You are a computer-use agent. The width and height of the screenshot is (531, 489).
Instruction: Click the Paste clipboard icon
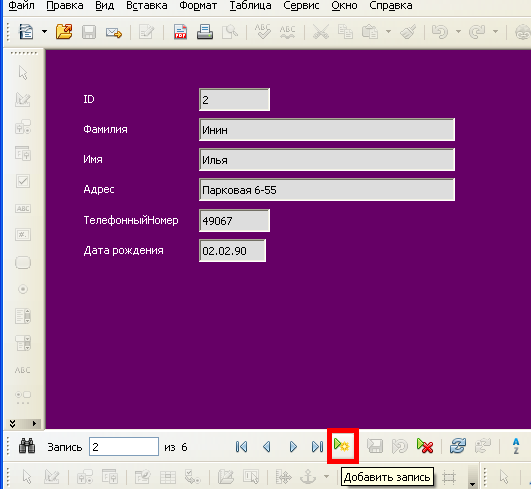tap(370, 32)
